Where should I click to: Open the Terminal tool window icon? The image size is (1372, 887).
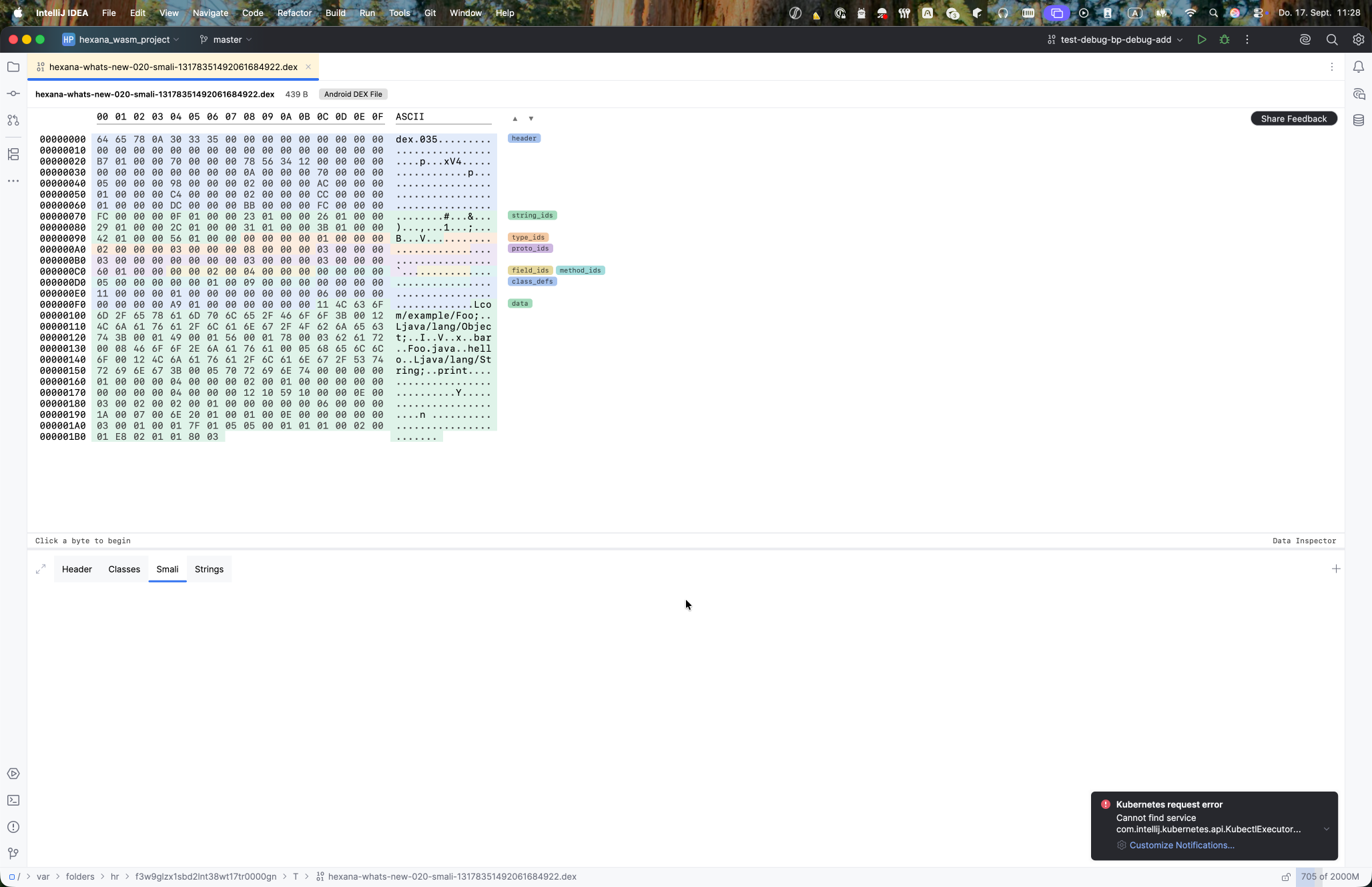tap(13, 800)
